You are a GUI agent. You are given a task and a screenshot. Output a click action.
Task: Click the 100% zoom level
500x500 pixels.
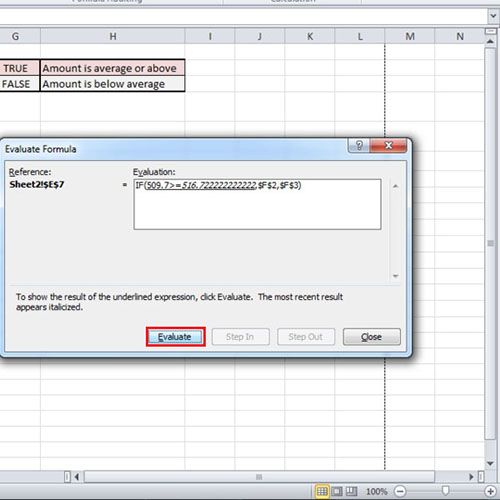point(376,491)
